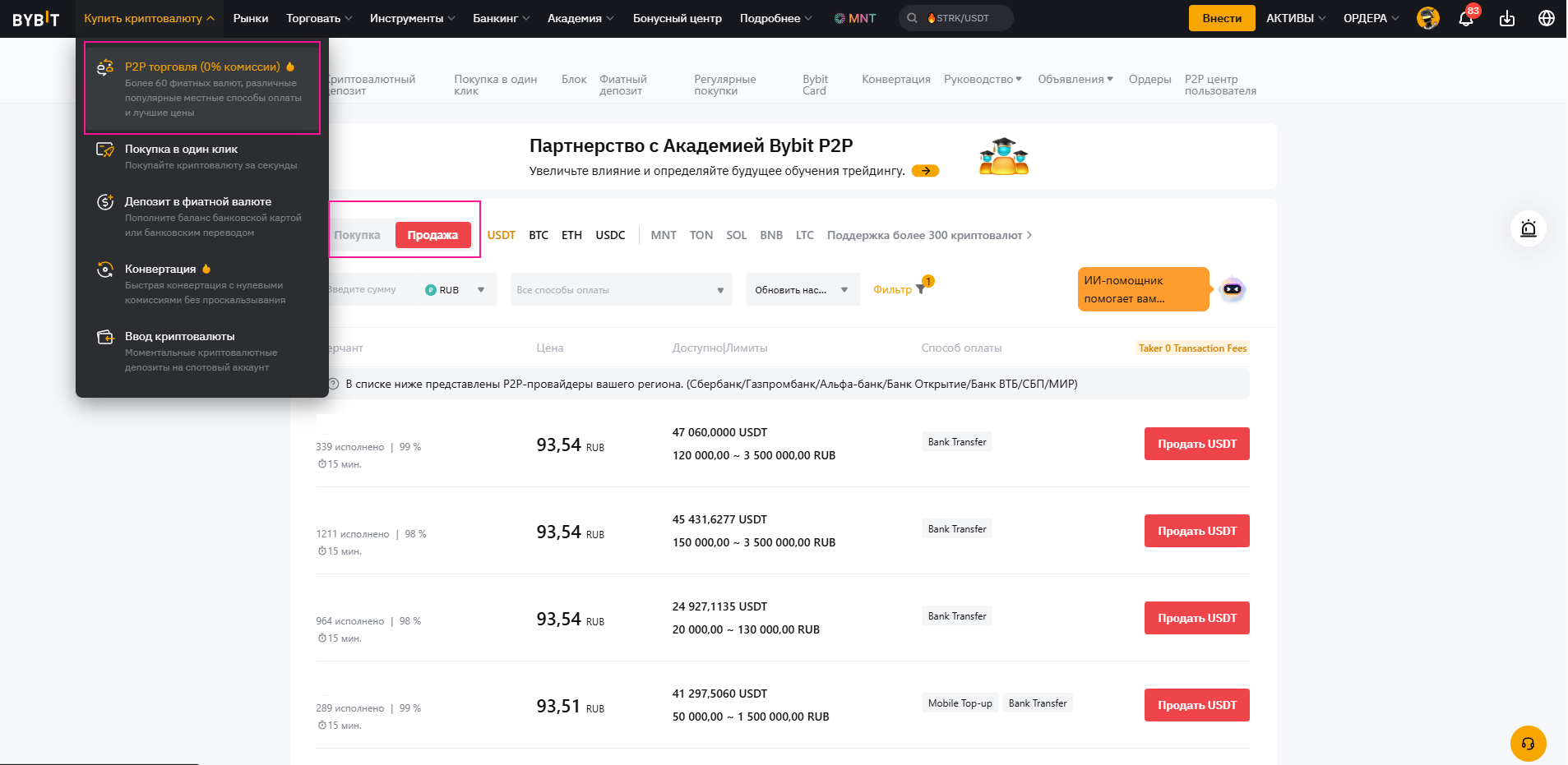Select P2P торговля menu entry

[202, 67]
